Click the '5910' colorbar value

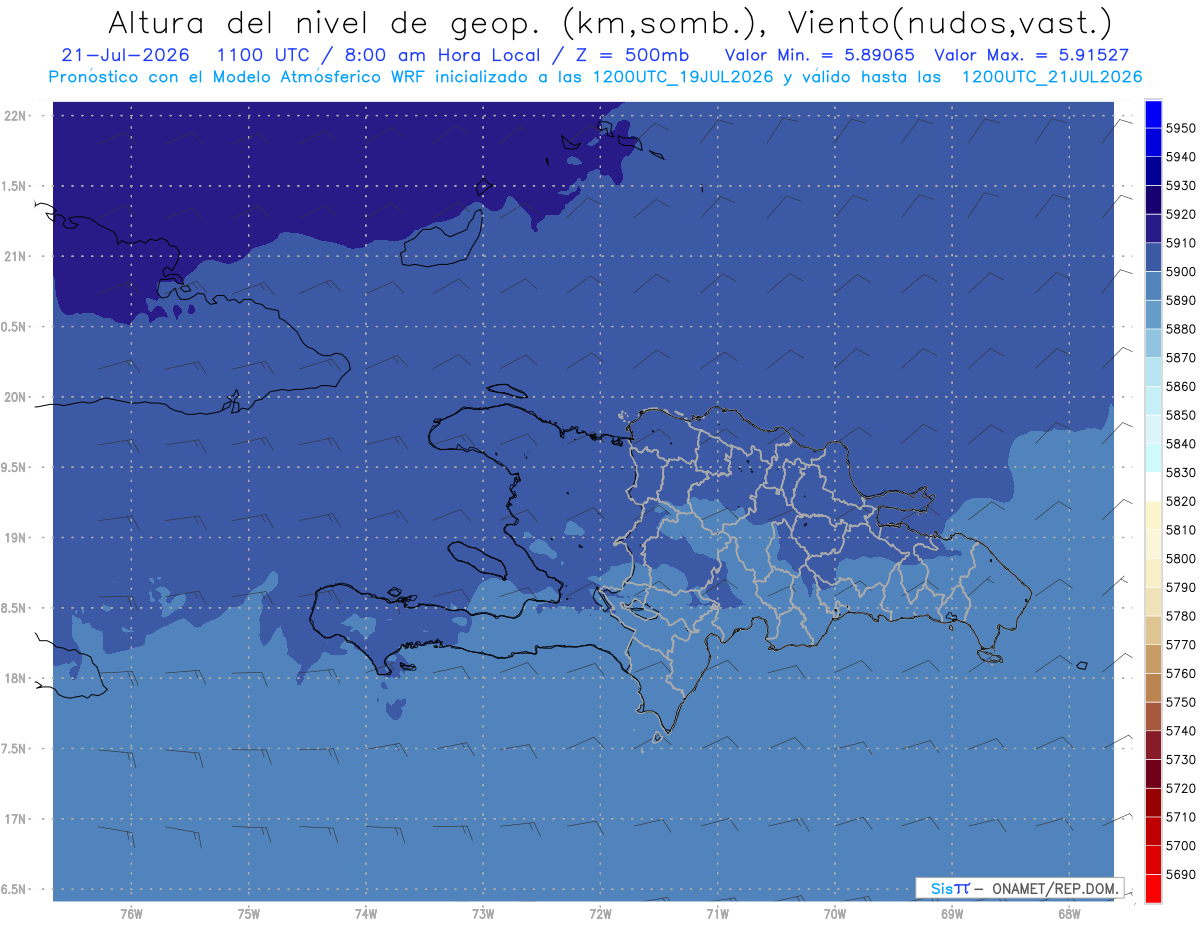(x=1180, y=243)
